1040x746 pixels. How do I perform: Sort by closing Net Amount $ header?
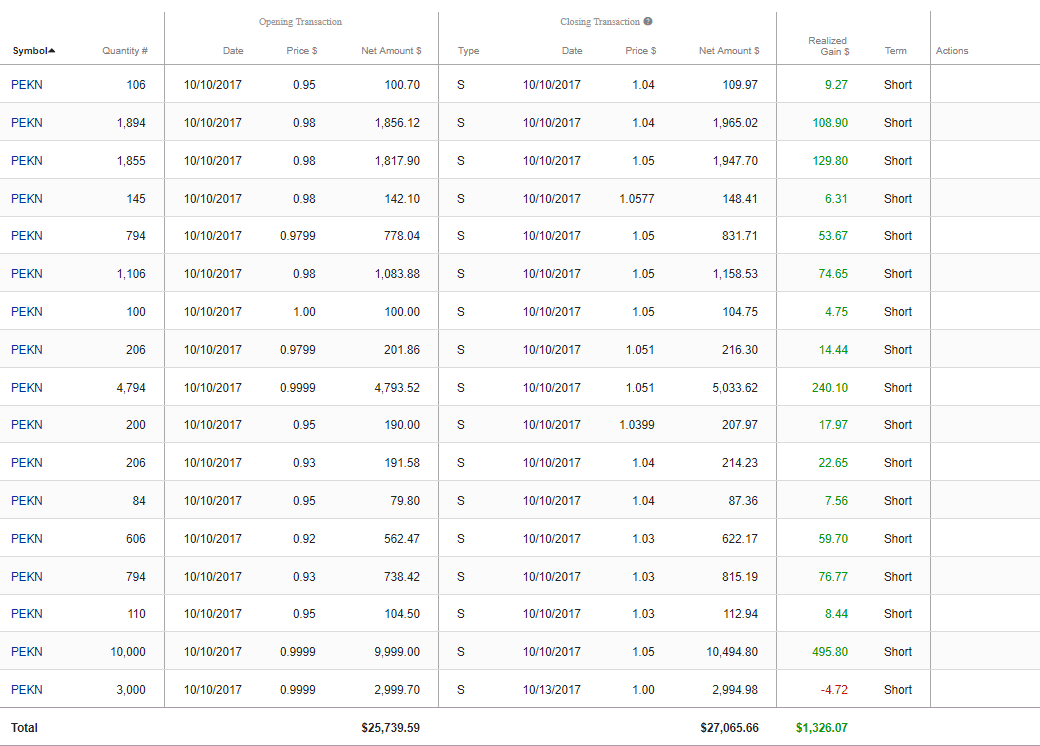coord(728,51)
